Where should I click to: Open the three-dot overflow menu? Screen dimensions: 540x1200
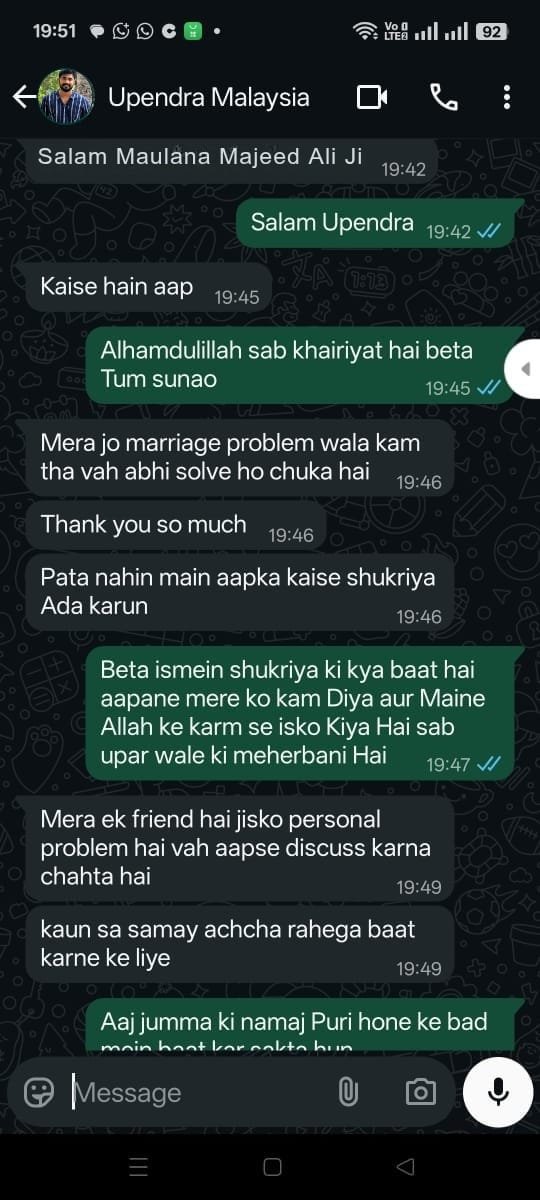(x=507, y=97)
